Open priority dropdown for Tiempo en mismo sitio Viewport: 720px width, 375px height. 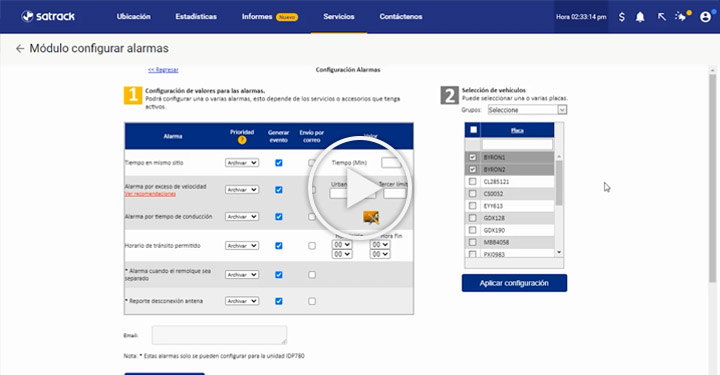[242, 163]
